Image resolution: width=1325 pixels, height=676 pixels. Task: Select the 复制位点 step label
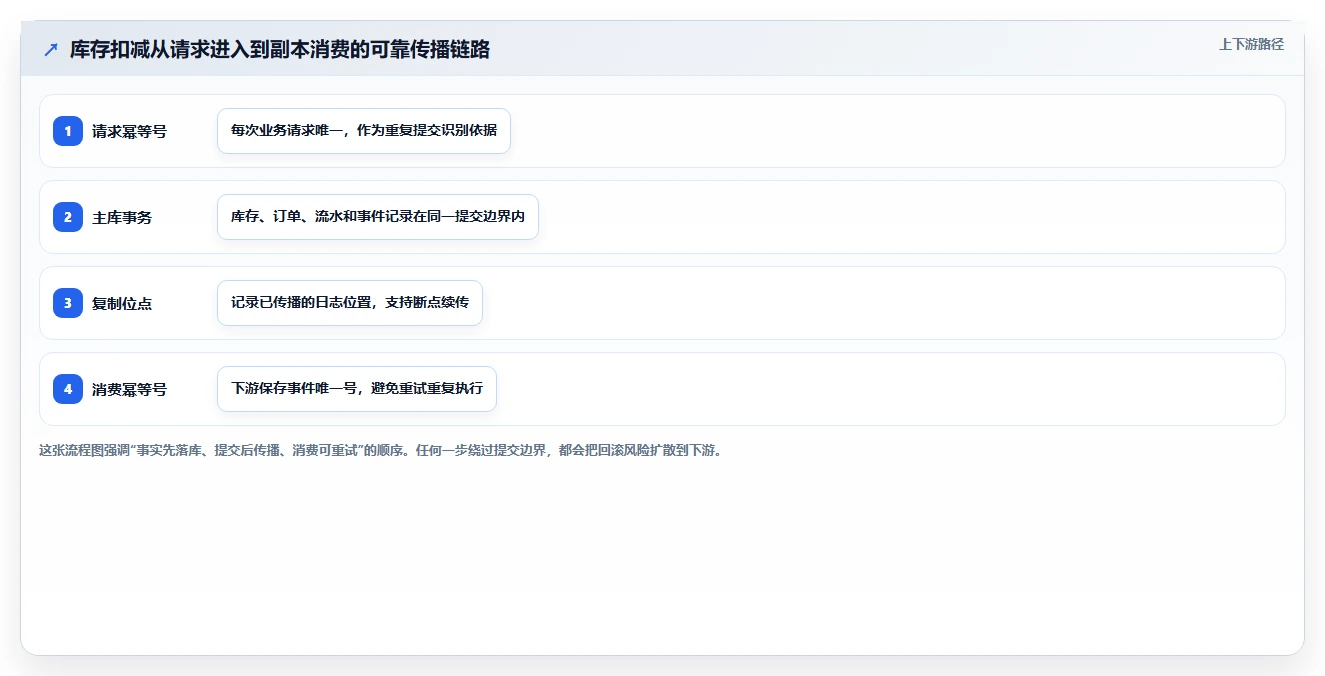point(122,303)
